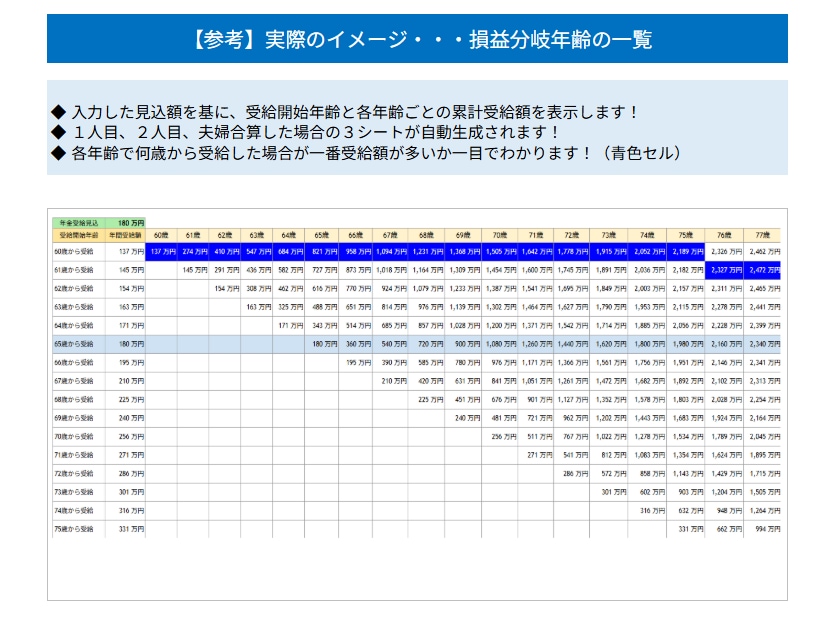Screen dimensions: 834x631
Task: Select the 65歳 column header
Action: [x=322, y=235]
